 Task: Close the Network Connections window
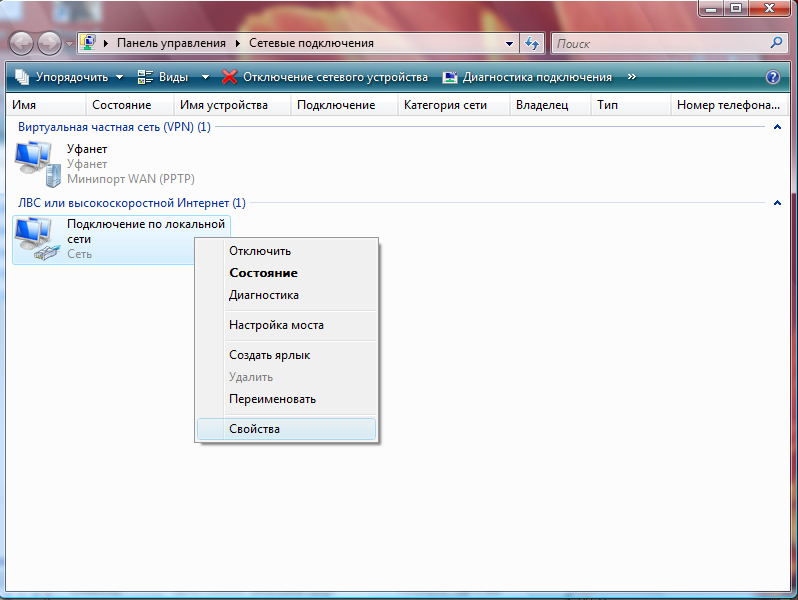[x=770, y=8]
